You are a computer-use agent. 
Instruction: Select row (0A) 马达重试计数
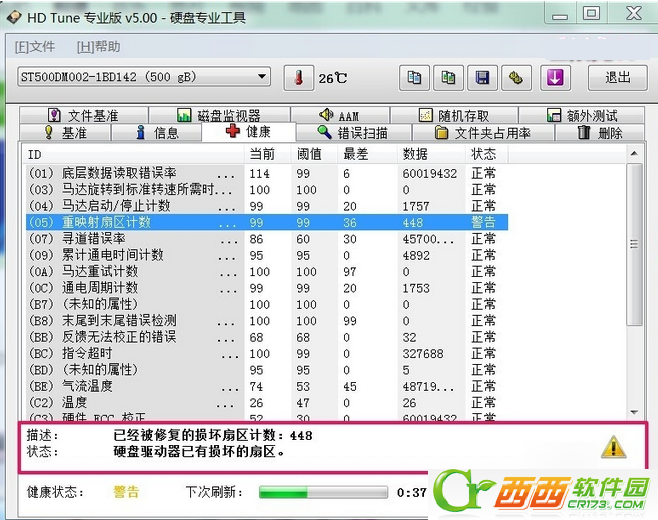point(267,271)
